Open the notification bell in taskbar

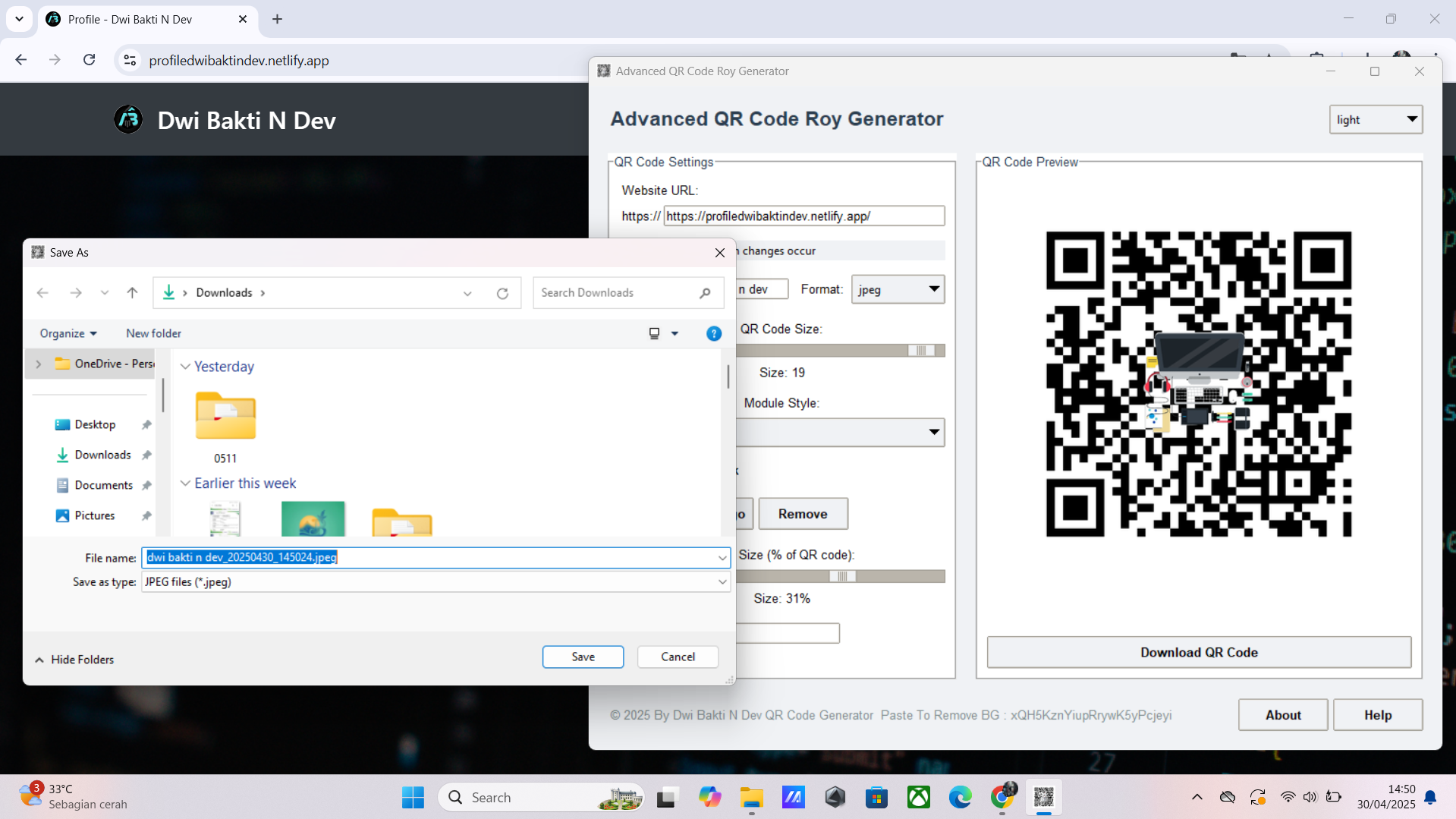coord(1430,797)
